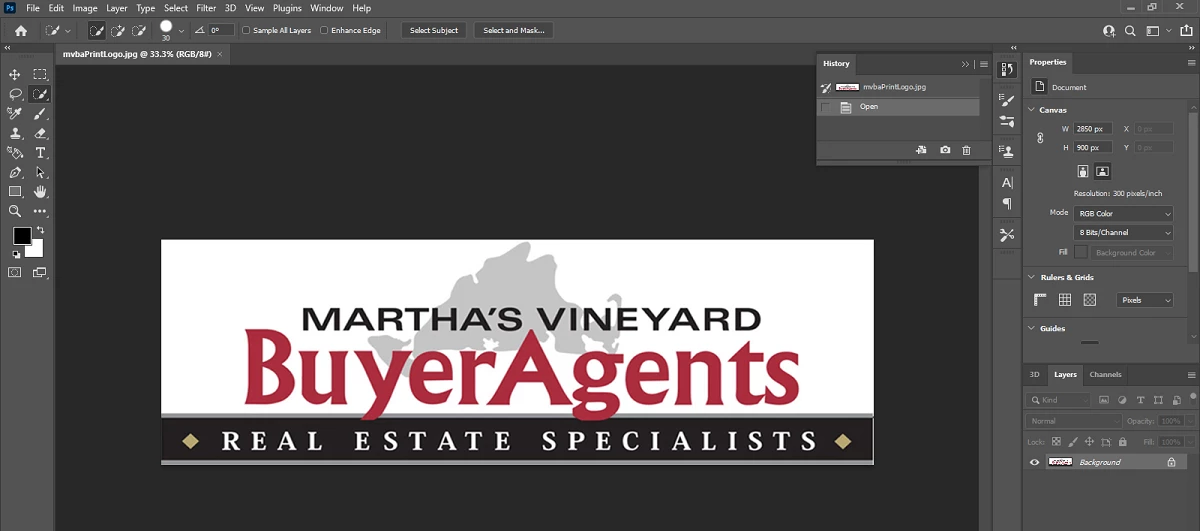This screenshot has width=1200, height=531.
Task: Select the Eyedropper tool
Action: pos(15,114)
